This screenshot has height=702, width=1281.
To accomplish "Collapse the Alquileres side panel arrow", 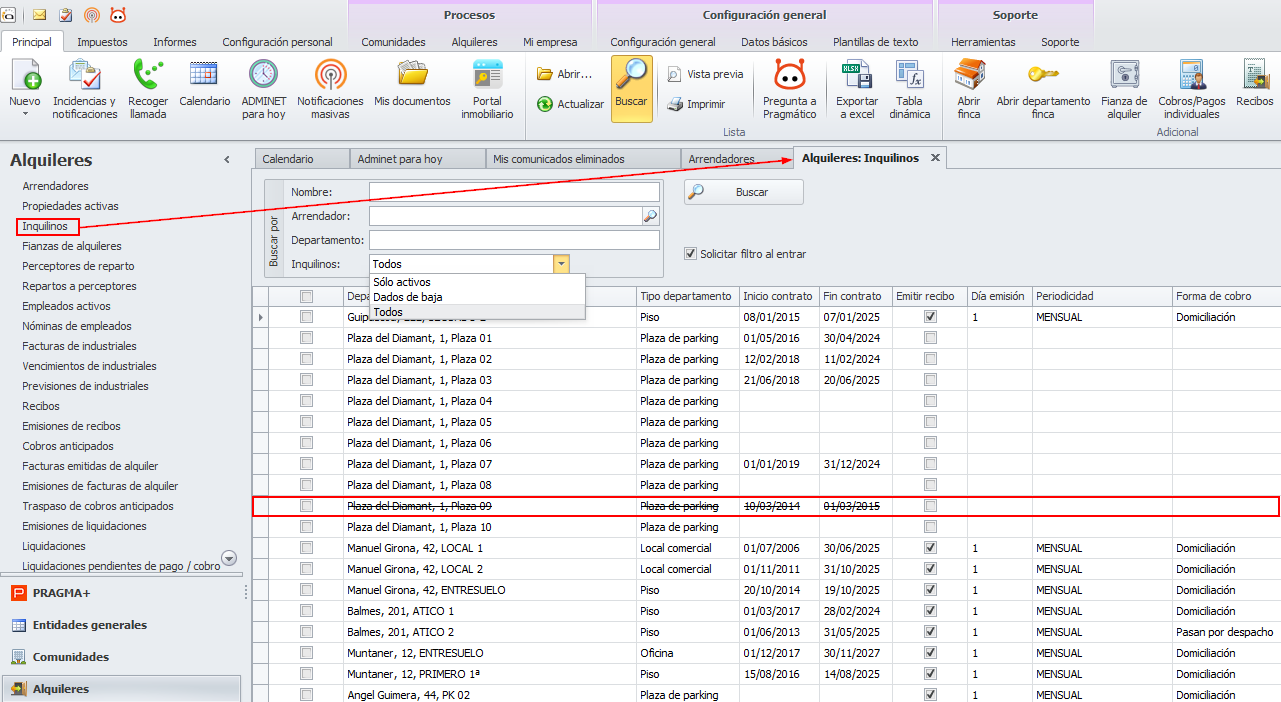I will click(x=227, y=160).
